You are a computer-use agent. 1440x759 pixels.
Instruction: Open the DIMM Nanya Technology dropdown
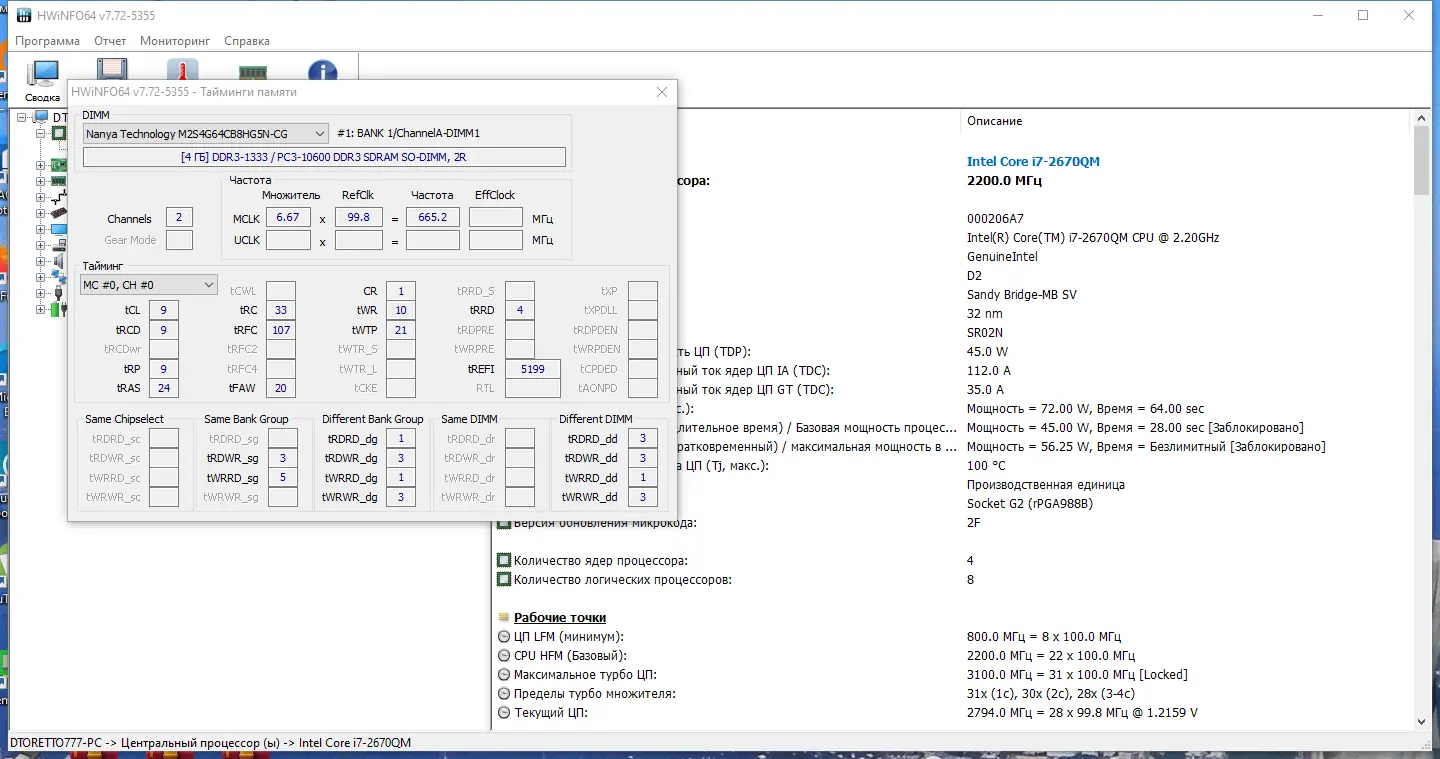click(205, 133)
